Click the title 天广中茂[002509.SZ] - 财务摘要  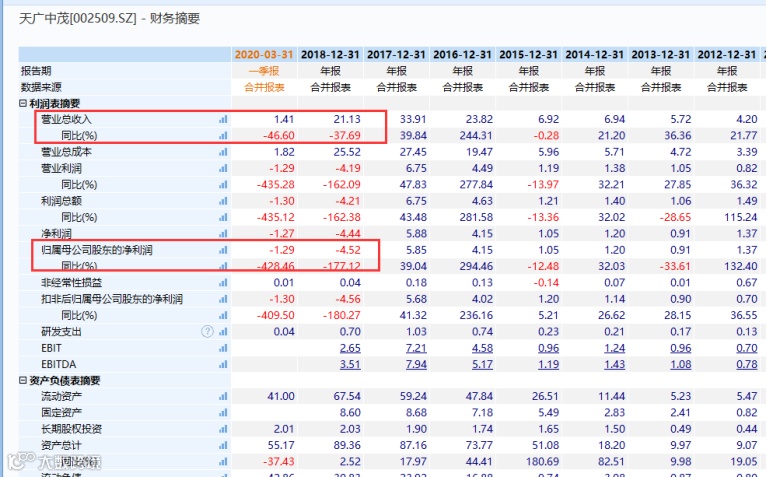tap(110, 19)
